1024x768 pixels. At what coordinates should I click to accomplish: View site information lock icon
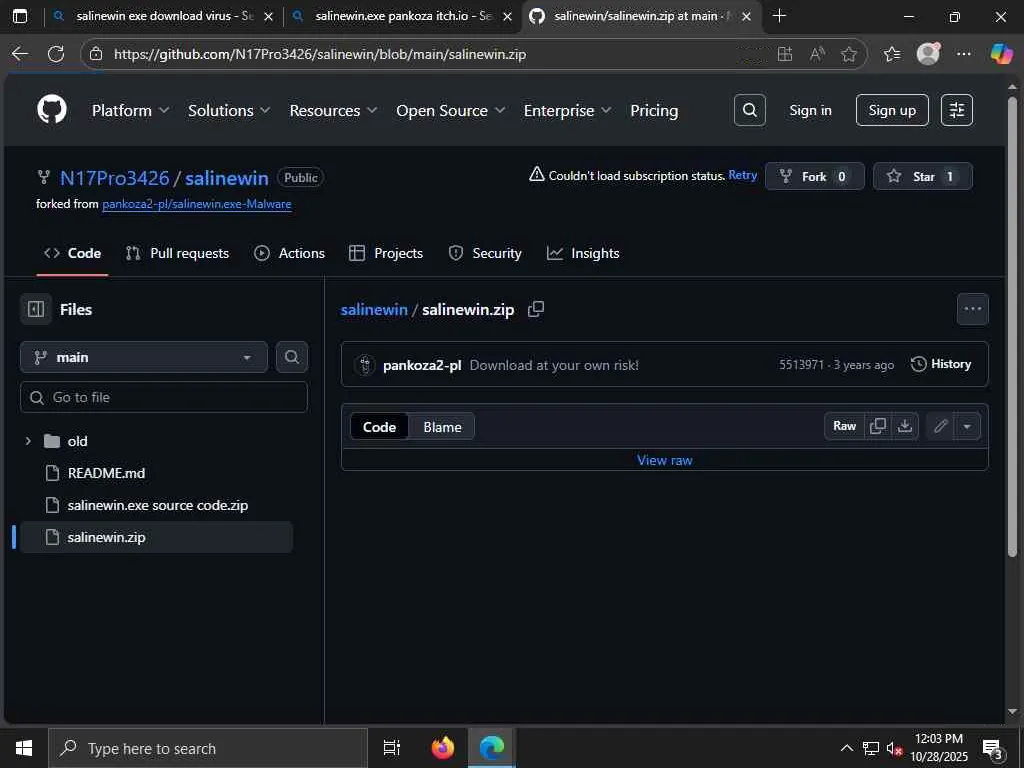coord(96,54)
